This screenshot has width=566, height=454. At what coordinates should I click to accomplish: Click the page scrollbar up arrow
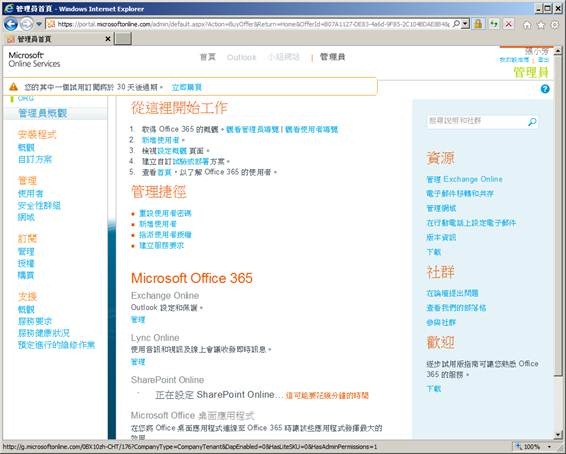(558, 51)
